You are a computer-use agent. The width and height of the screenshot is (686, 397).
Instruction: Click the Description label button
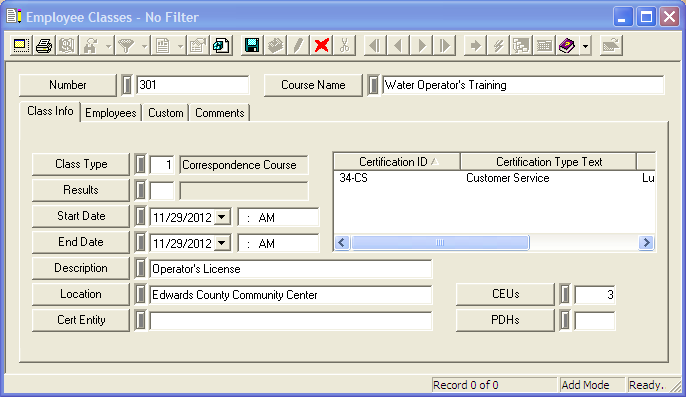pos(81,268)
